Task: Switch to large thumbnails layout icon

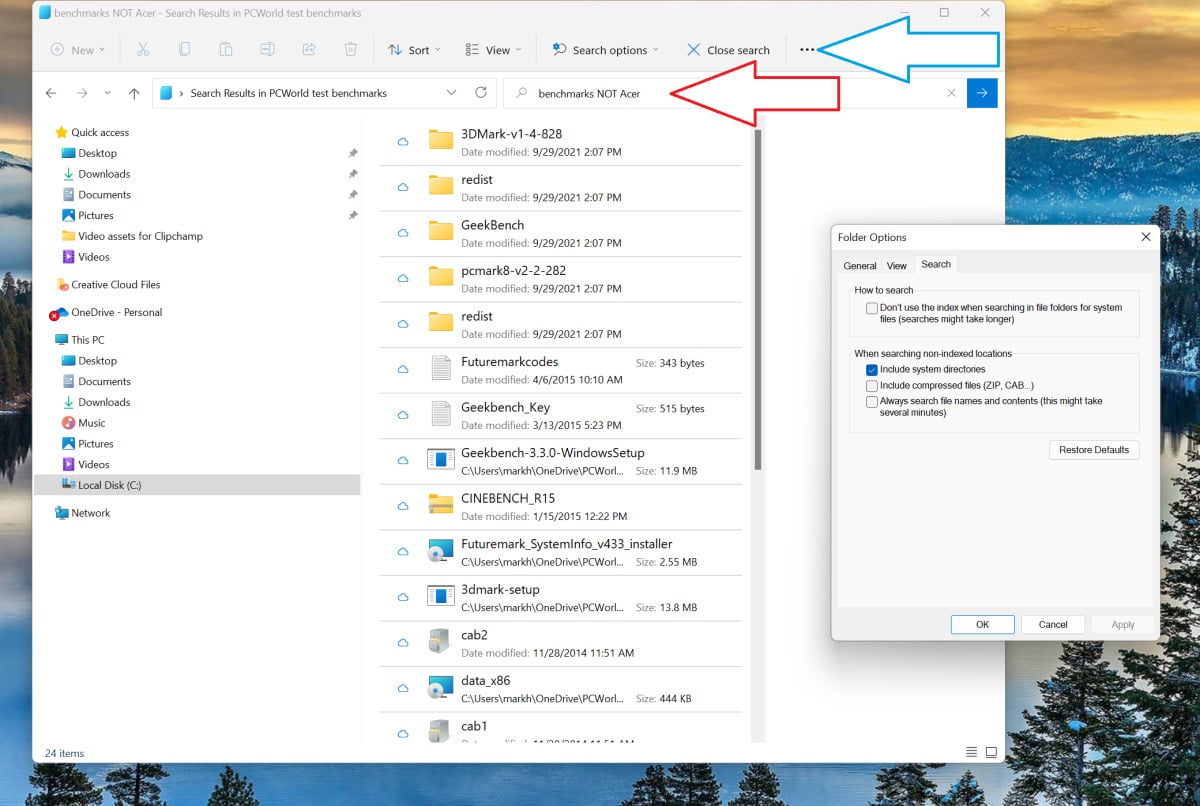Action: (x=991, y=752)
